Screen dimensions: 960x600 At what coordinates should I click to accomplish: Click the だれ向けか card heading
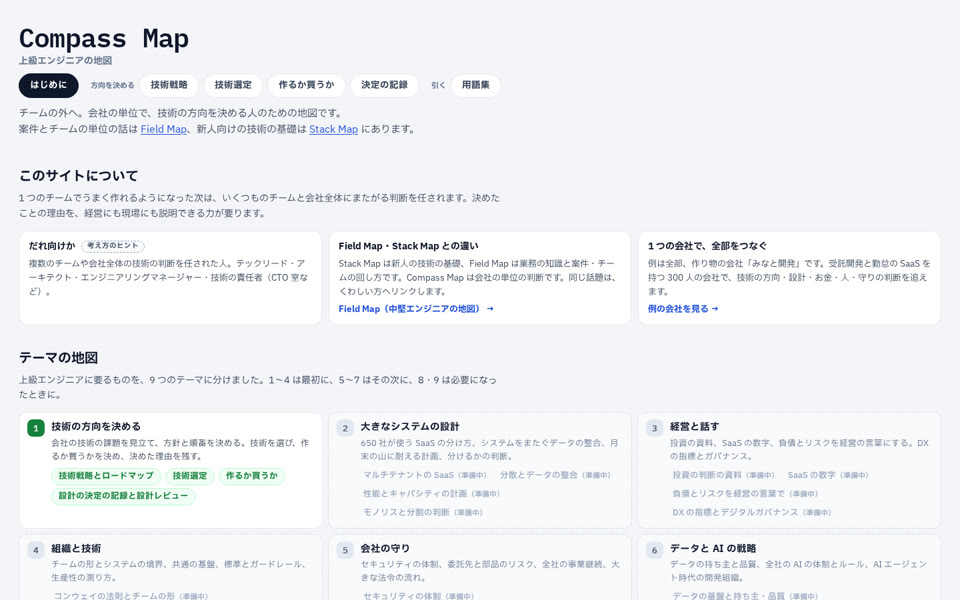tap(52, 246)
